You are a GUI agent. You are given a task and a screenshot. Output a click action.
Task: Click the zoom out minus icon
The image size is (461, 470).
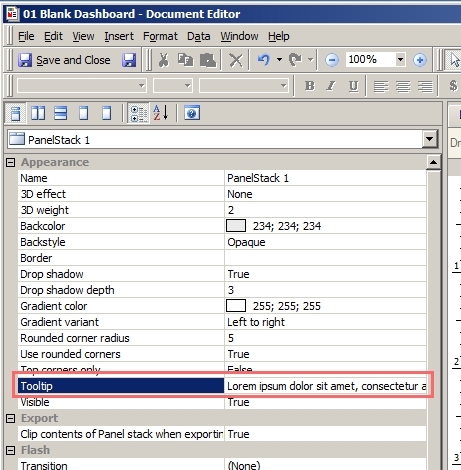(x=332, y=60)
